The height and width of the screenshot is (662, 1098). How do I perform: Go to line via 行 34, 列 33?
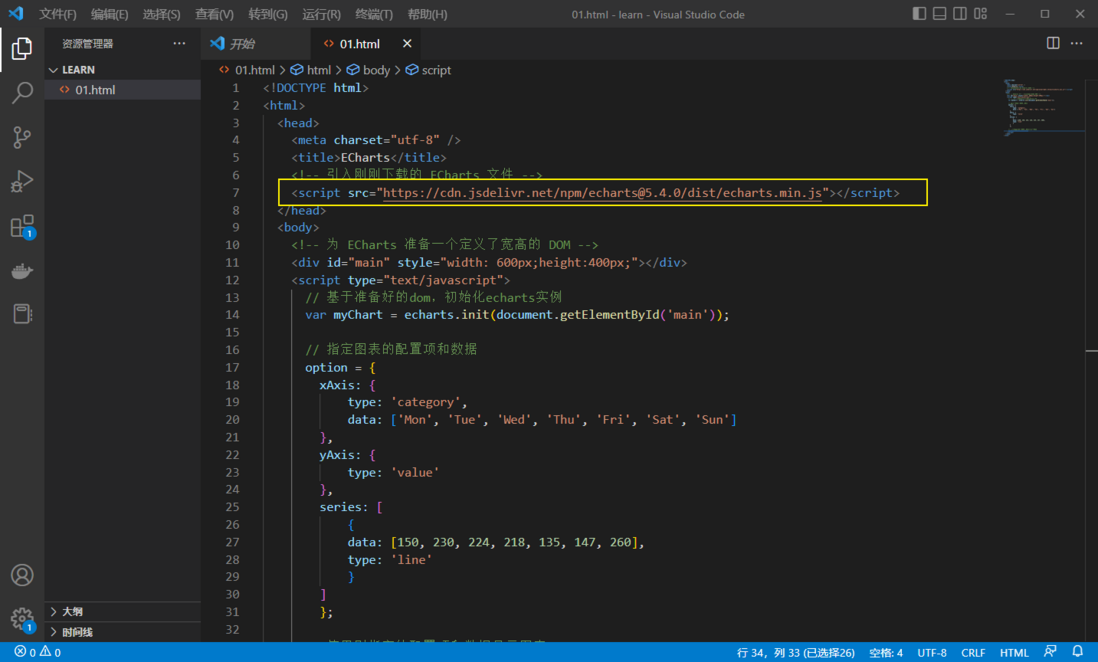795,652
